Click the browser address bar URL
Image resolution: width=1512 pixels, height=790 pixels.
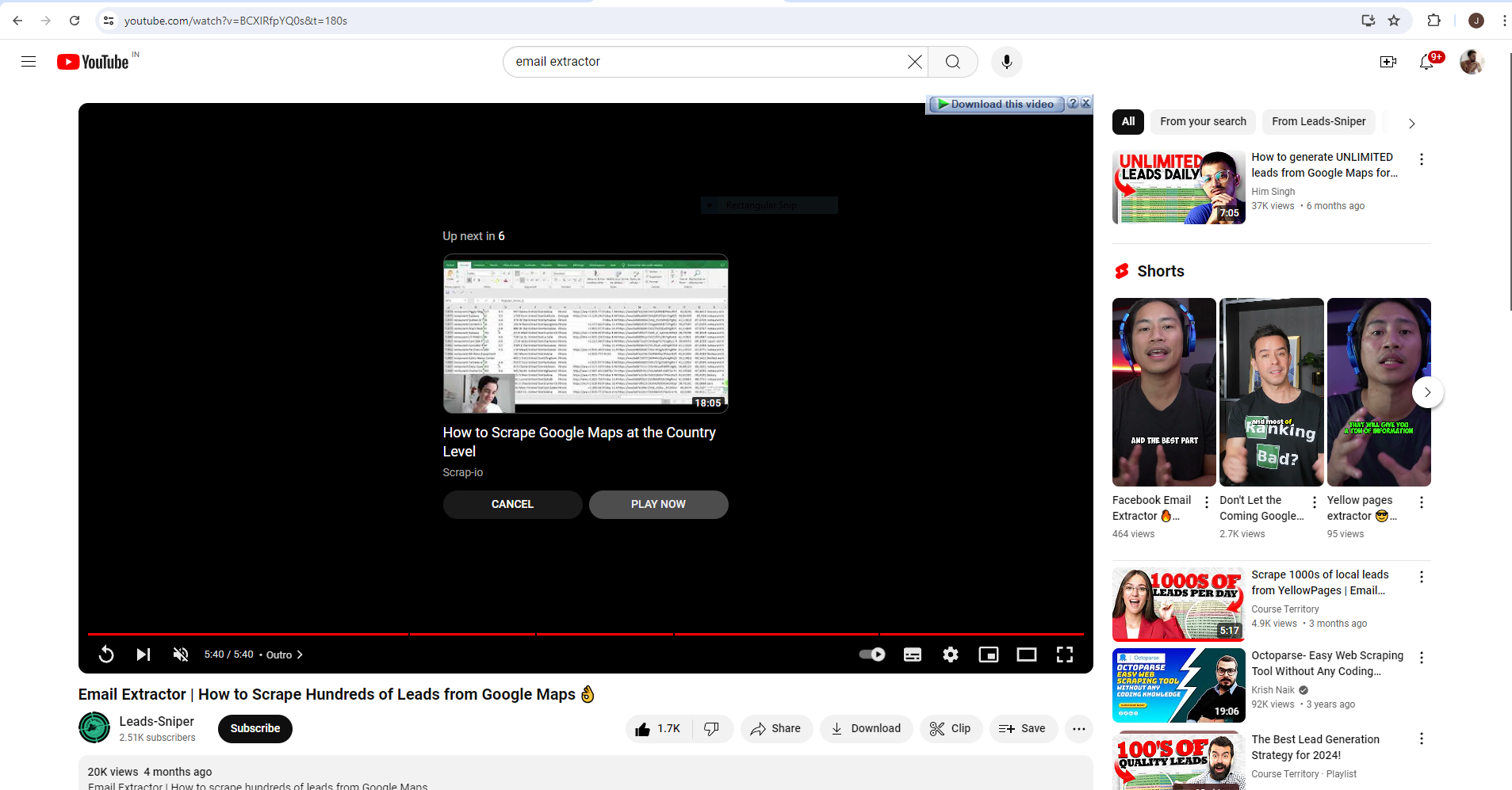coord(235,21)
